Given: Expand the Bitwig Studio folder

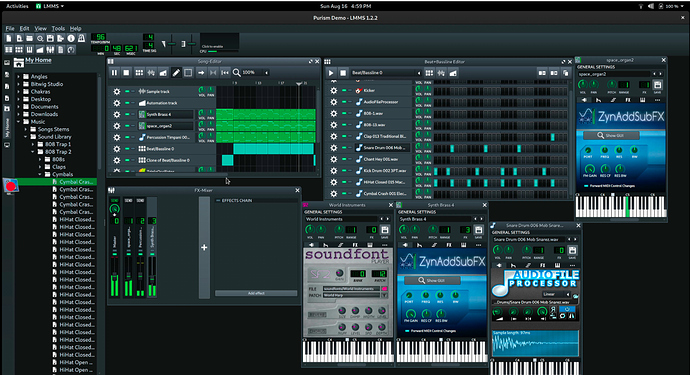Looking at the screenshot, I should (x=18, y=84).
